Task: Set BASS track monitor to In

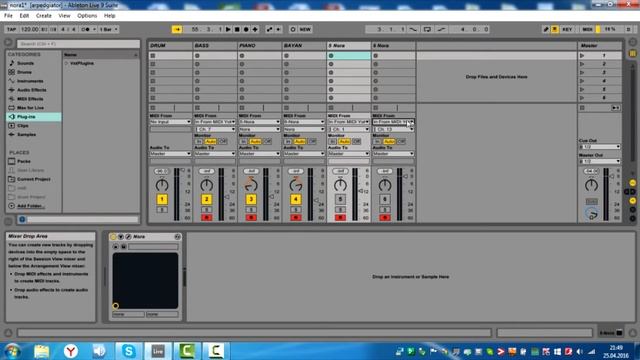Action: 198,141
